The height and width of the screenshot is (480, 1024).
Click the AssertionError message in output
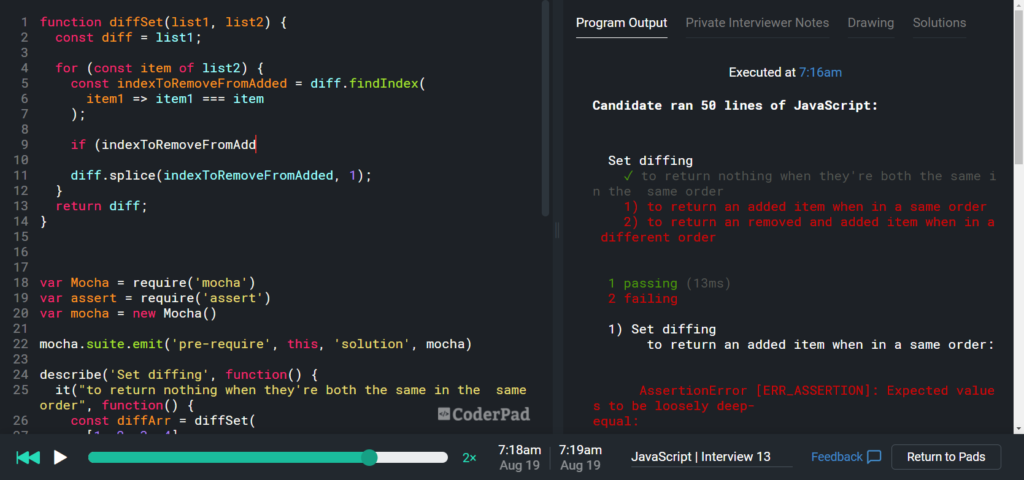(793, 406)
